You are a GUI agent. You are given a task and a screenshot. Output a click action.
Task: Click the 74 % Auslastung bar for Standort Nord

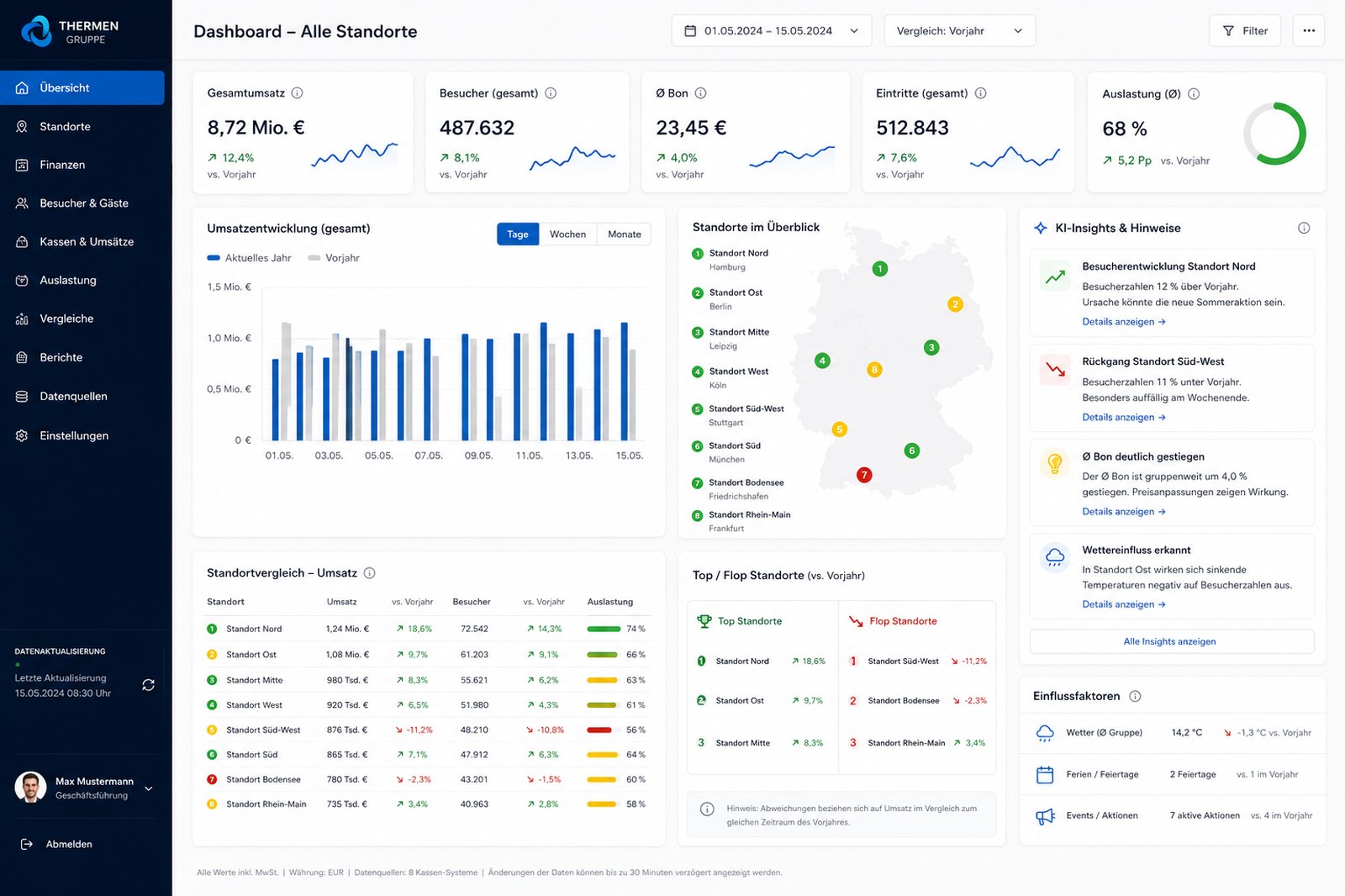[604, 629]
